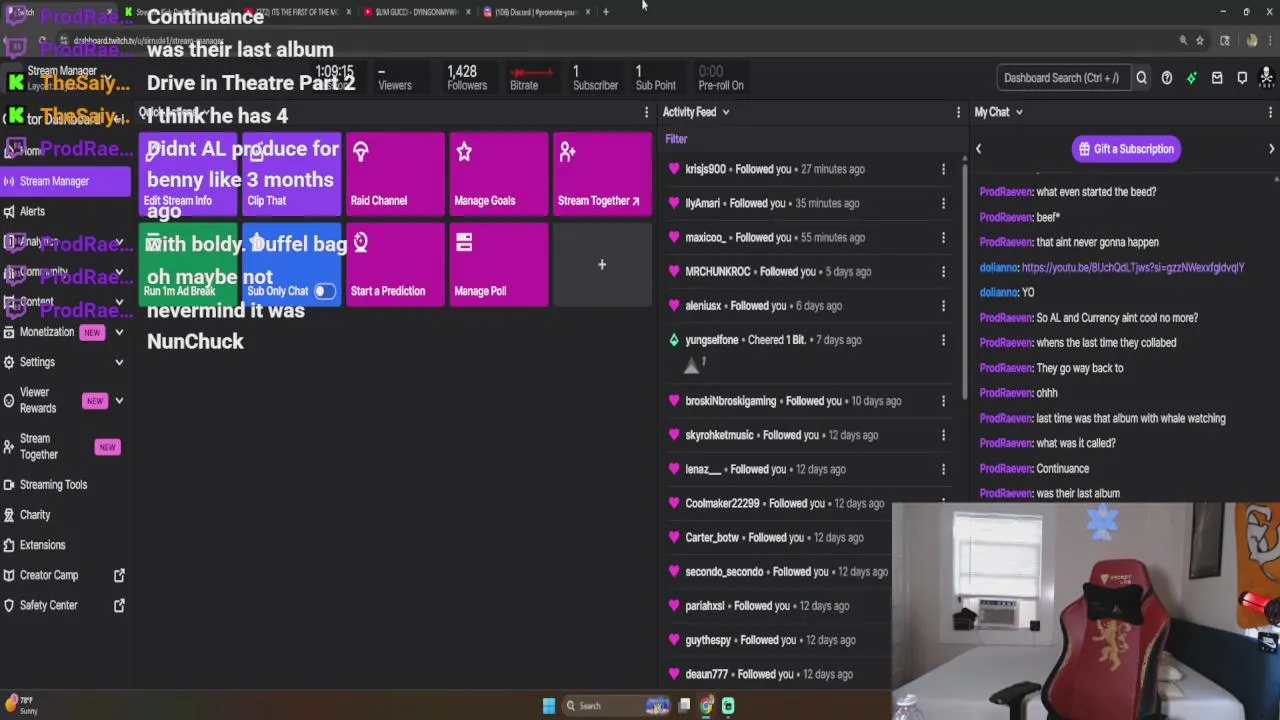Open the Manage Goals quick action
Screen dimensions: 1280x720
pos(498,174)
